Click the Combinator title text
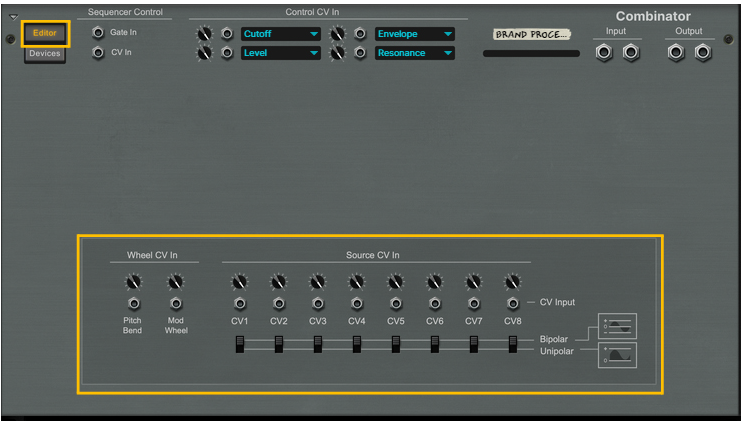Screen dimensions: 745x424 click(x=653, y=16)
